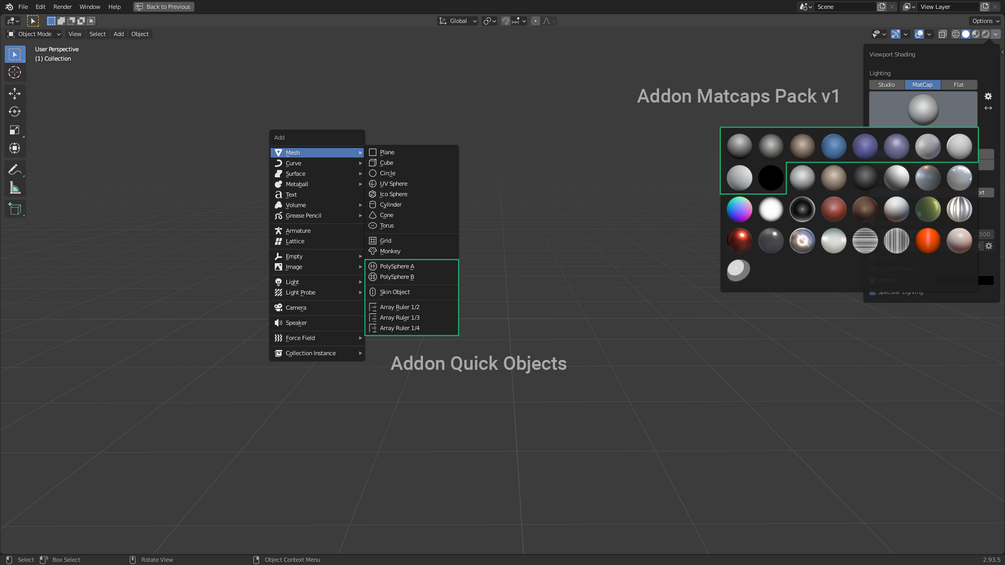Pick the blue matcap sphere

point(833,146)
